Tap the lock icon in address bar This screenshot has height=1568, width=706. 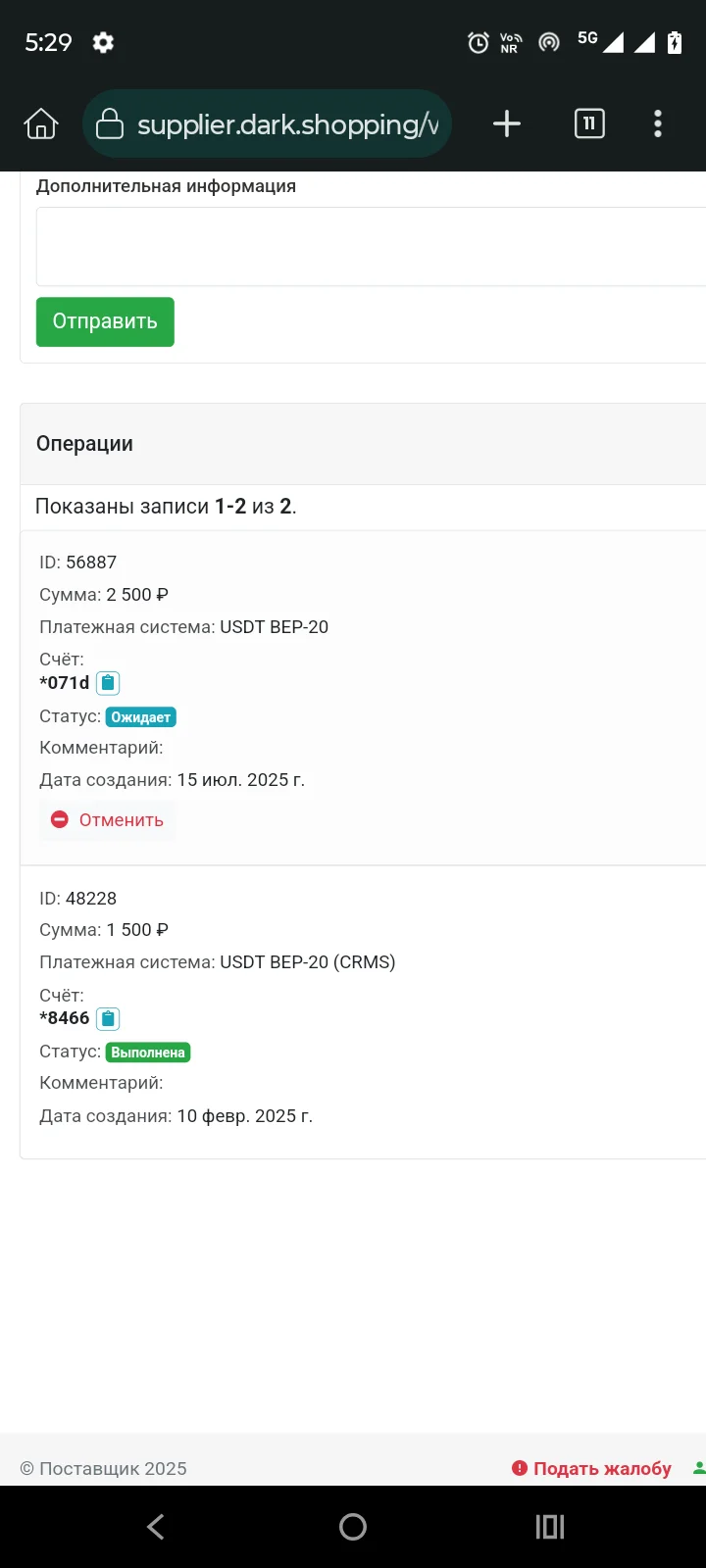pyautogui.click(x=110, y=124)
